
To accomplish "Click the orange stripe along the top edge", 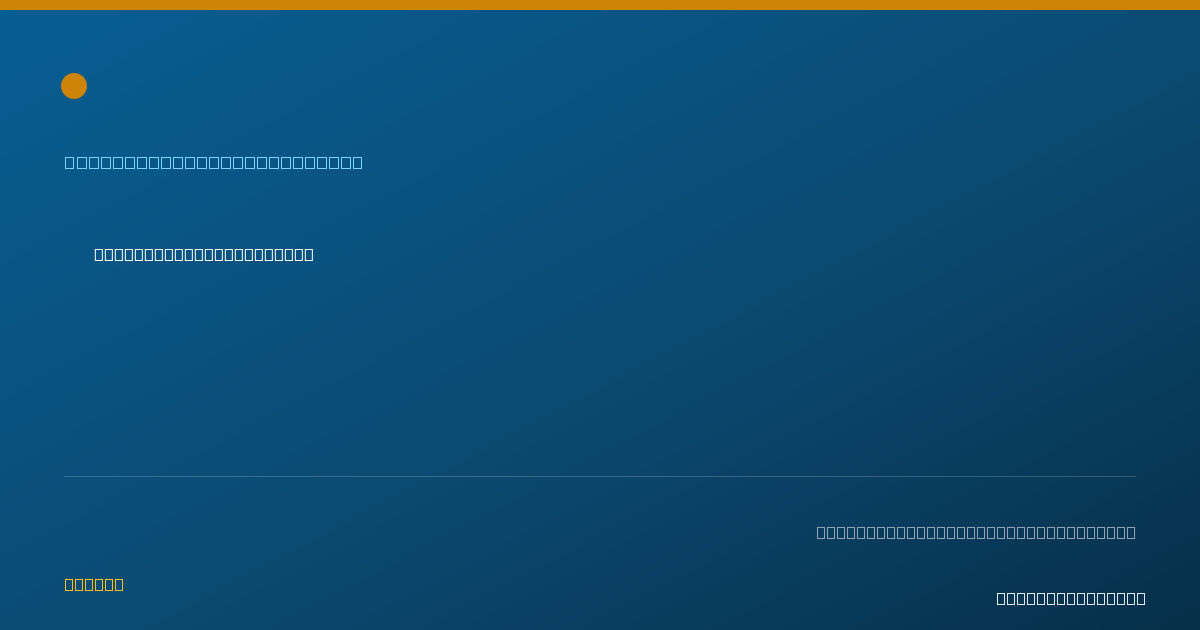I will pyautogui.click(x=600, y=5).
